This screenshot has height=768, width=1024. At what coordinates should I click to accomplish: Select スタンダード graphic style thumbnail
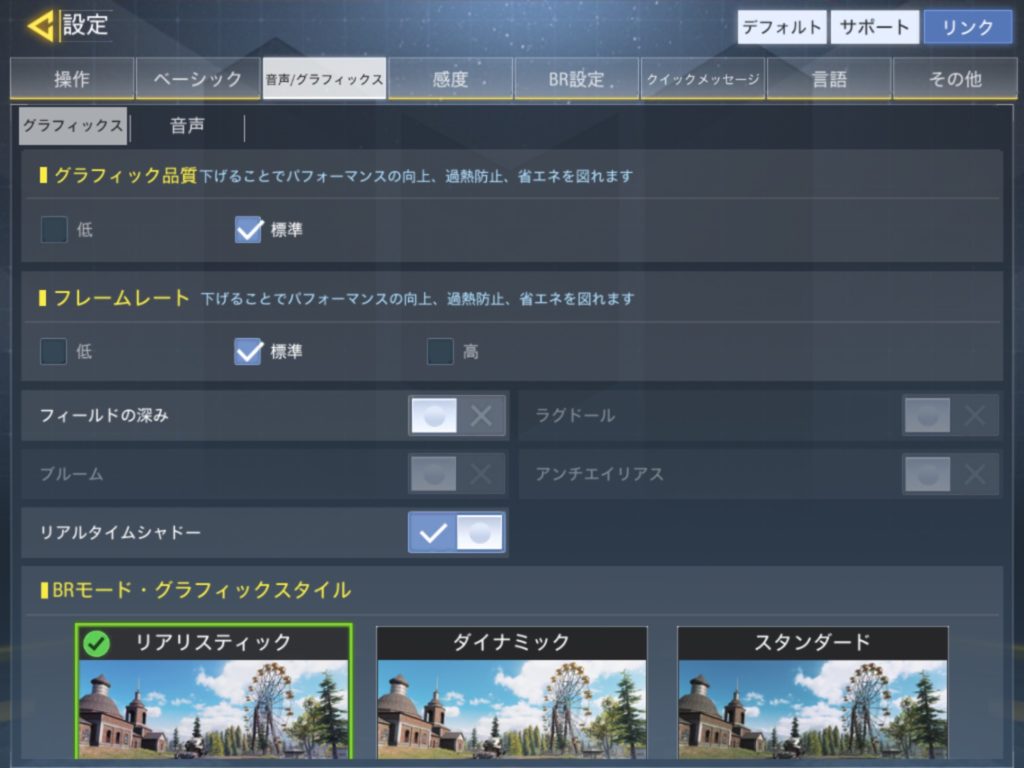812,693
